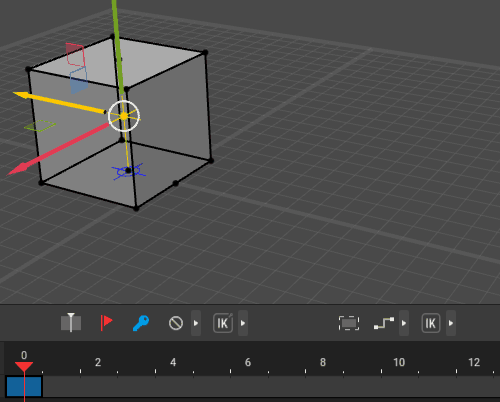
Task: Click the pin marker icon in toolbar
Action: pos(71,323)
